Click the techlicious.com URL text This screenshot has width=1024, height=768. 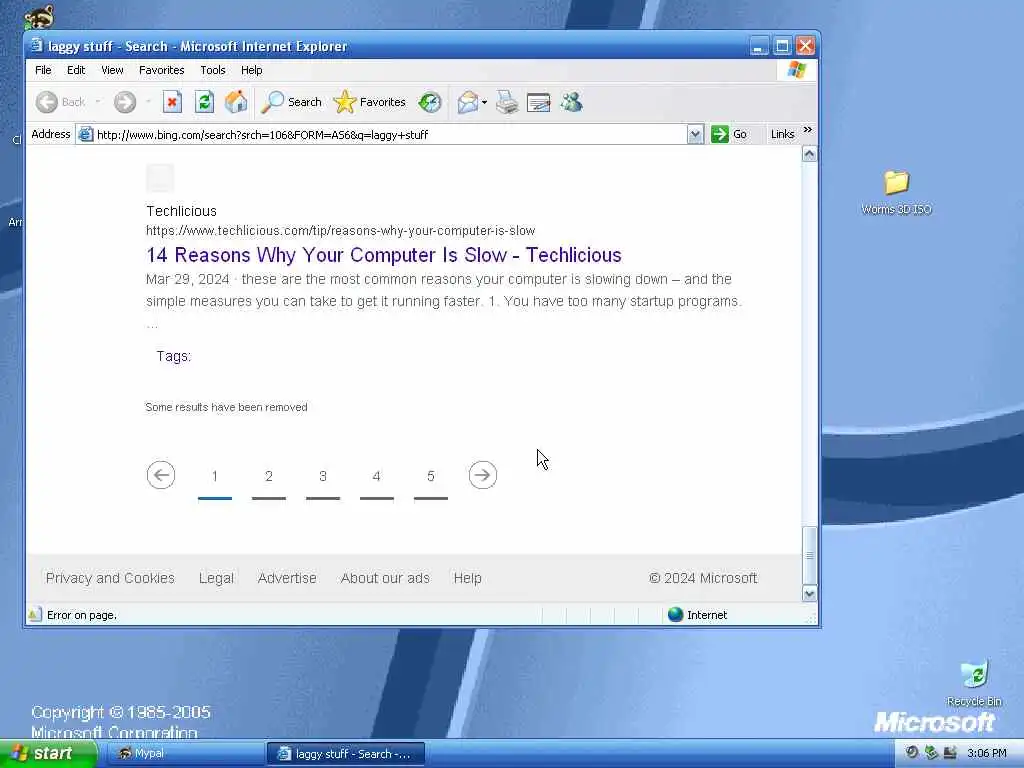pyautogui.click(x=340, y=231)
